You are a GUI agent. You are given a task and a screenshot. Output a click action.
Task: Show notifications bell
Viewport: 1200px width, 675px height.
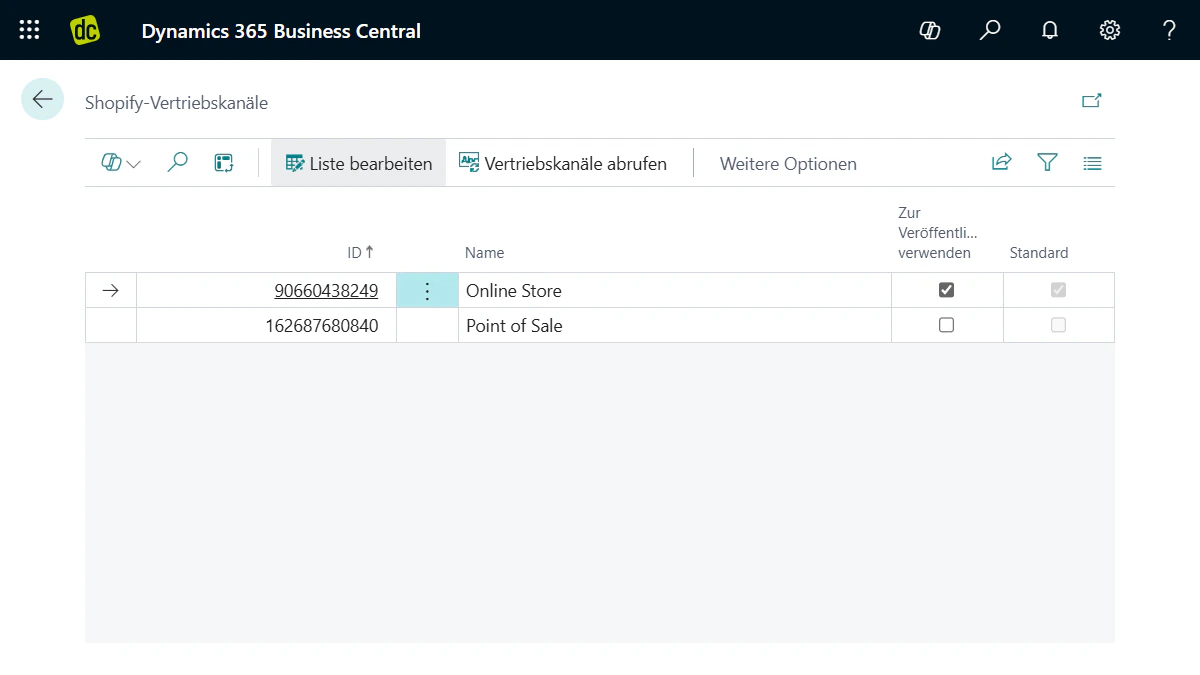click(1050, 30)
